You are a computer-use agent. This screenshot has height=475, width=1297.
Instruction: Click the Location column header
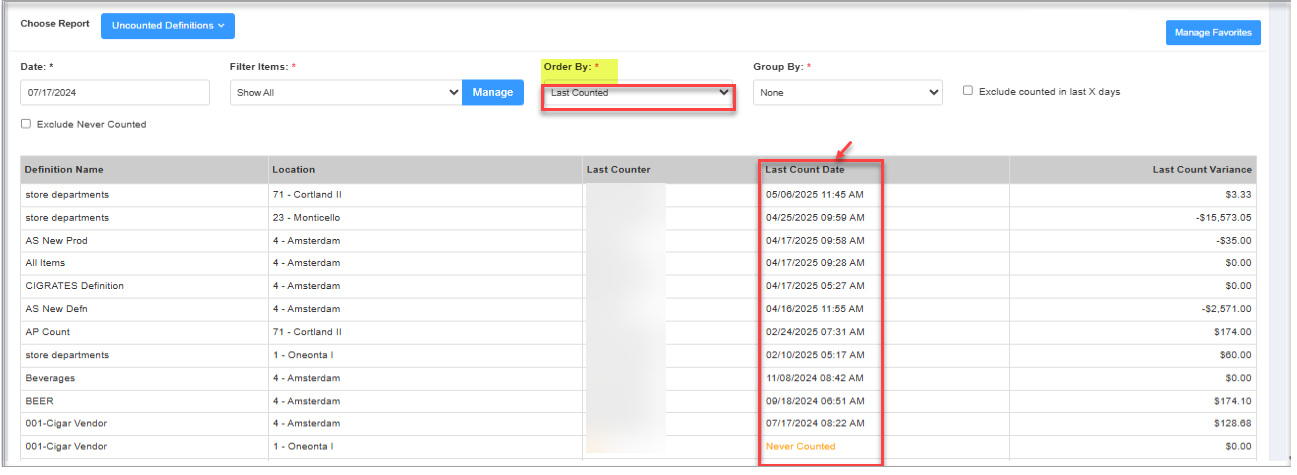pyautogui.click(x=293, y=170)
